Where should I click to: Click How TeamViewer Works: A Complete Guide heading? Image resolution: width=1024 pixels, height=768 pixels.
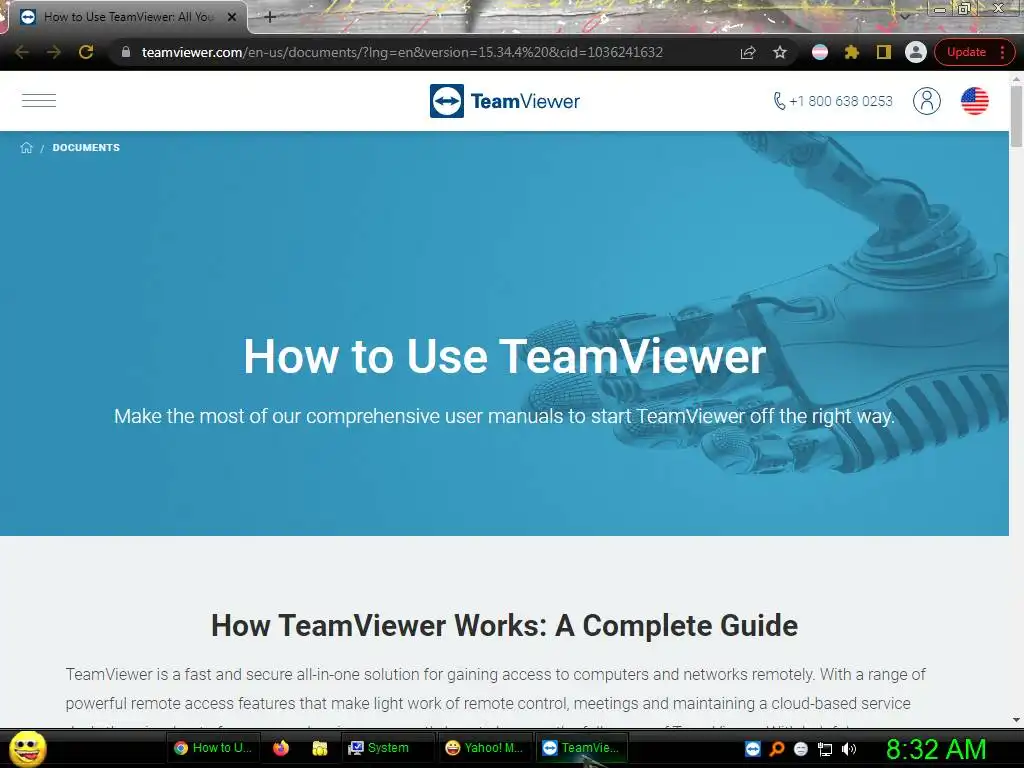[504, 625]
